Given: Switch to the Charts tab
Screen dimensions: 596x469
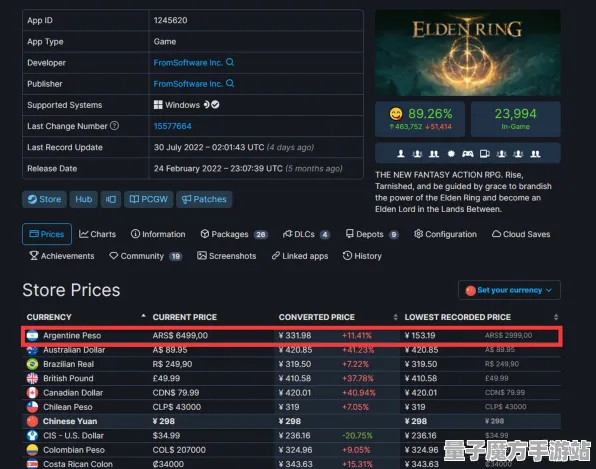Looking at the screenshot, I should (x=97, y=234).
